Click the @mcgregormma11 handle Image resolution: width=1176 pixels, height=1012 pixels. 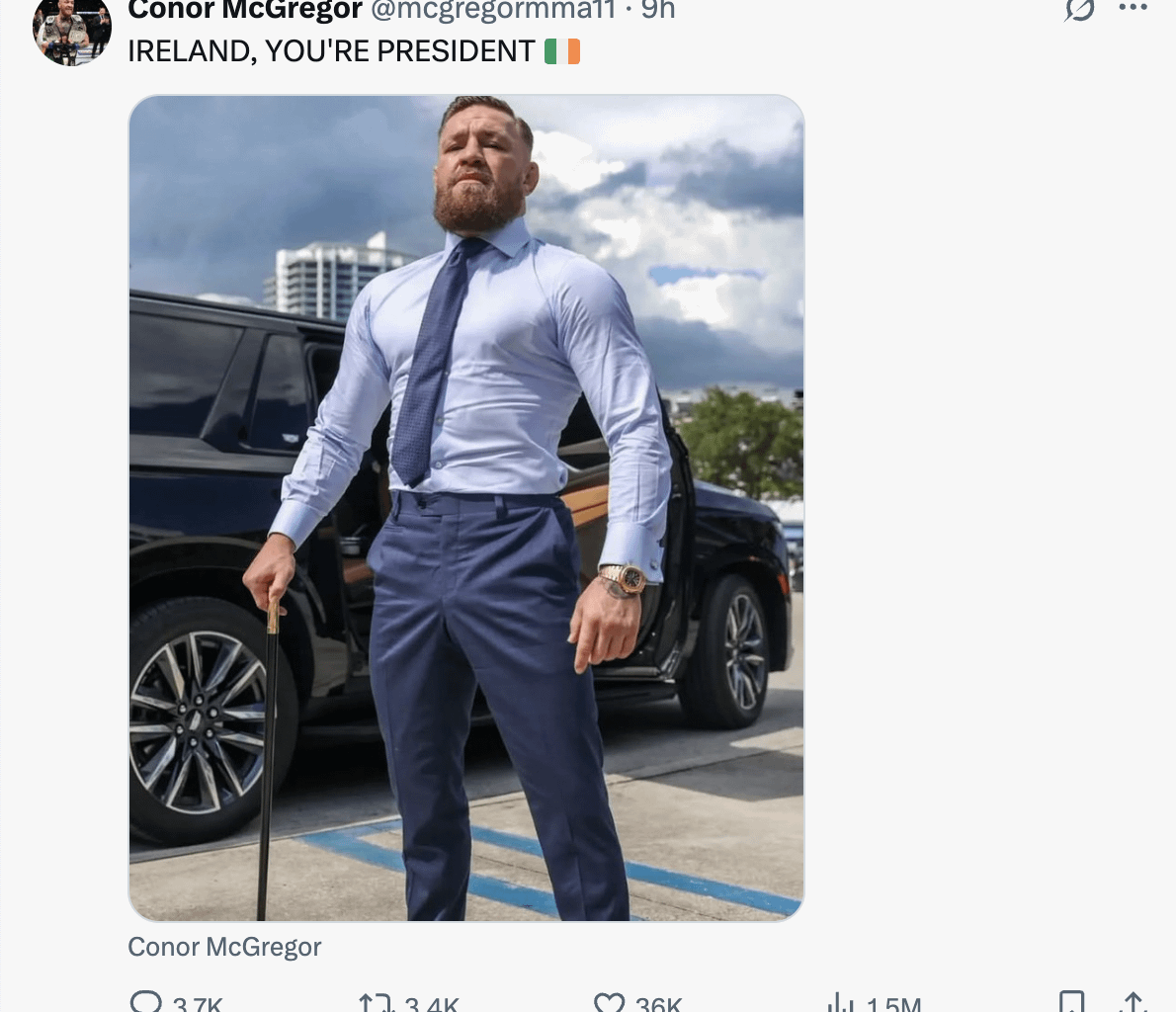(x=492, y=10)
